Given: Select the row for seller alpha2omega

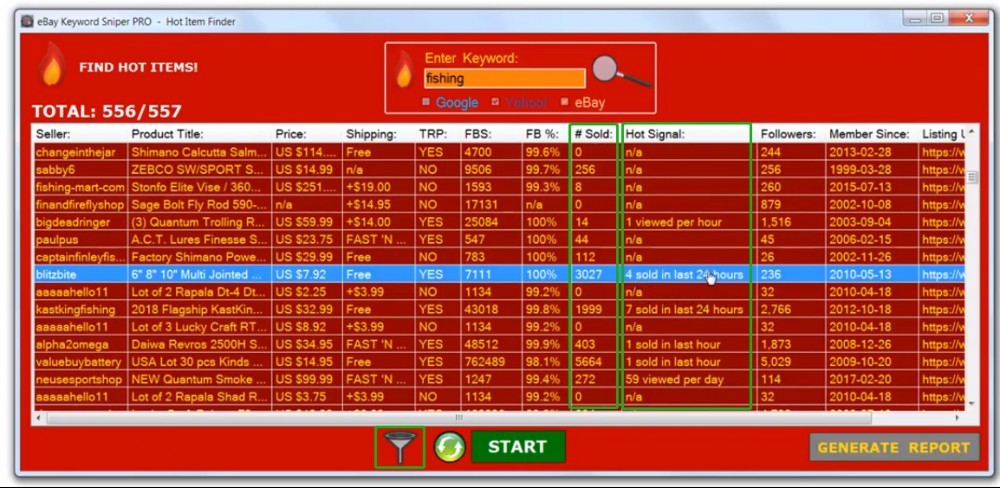Looking at the screenshot, I should [499, 344].
